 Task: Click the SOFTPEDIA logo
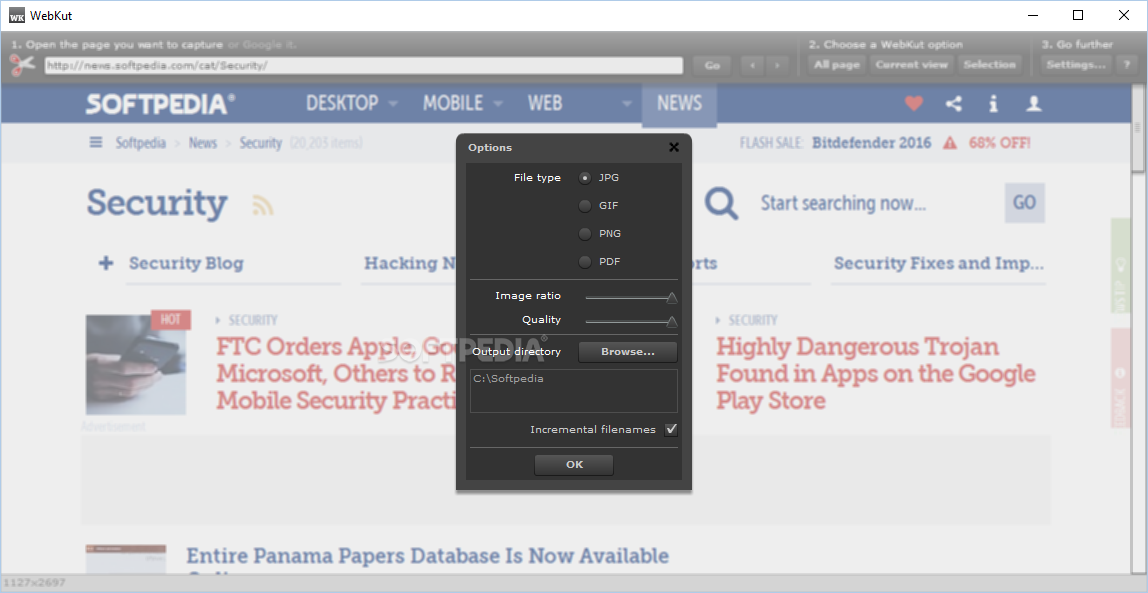[160, 104]
